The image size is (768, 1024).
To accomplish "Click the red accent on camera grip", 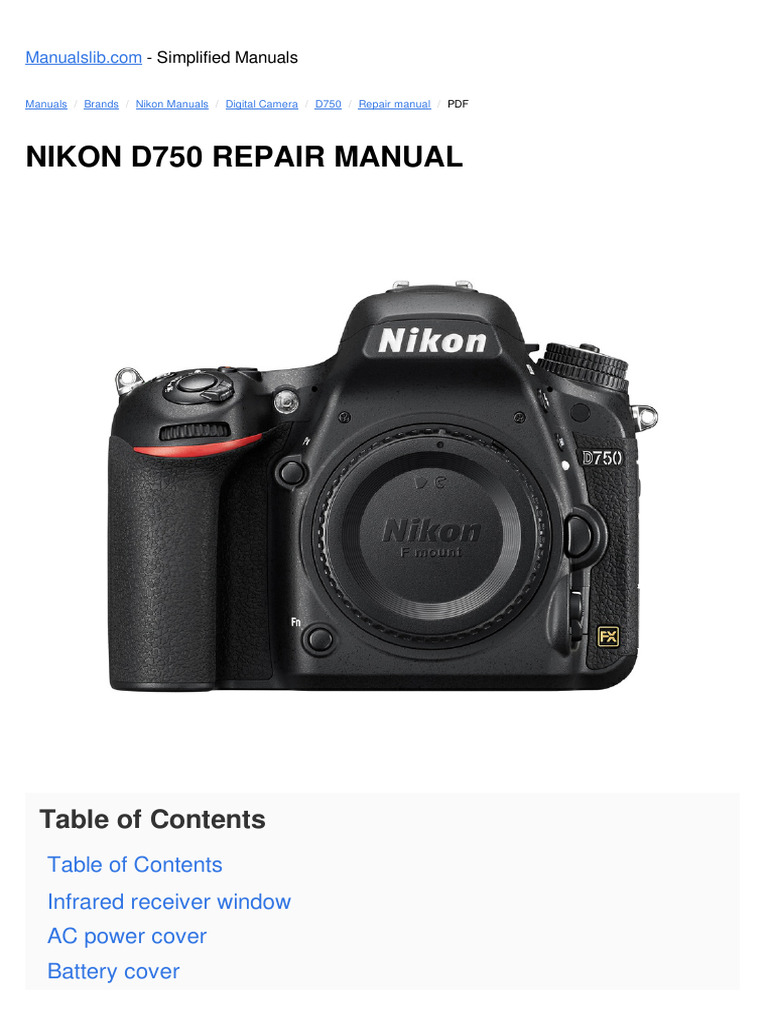I will pos(197,445).
